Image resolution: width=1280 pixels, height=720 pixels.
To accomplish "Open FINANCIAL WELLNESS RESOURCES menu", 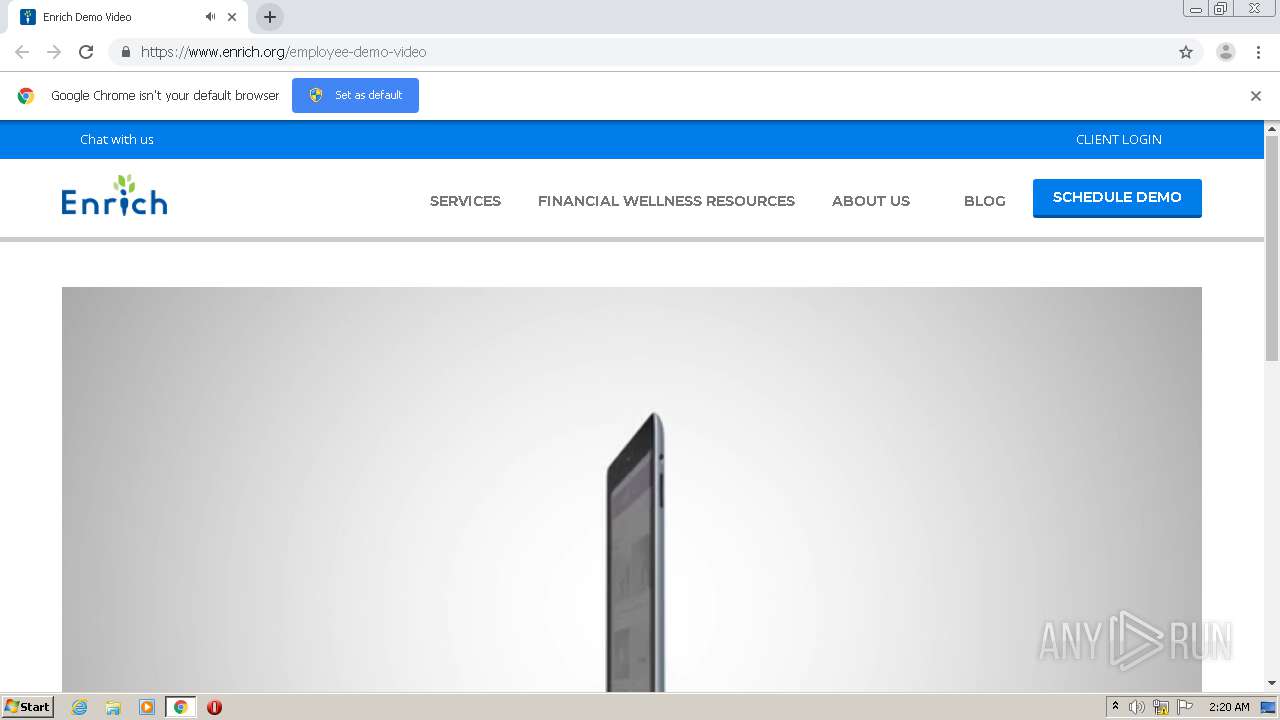I will [x=666, y=201].
